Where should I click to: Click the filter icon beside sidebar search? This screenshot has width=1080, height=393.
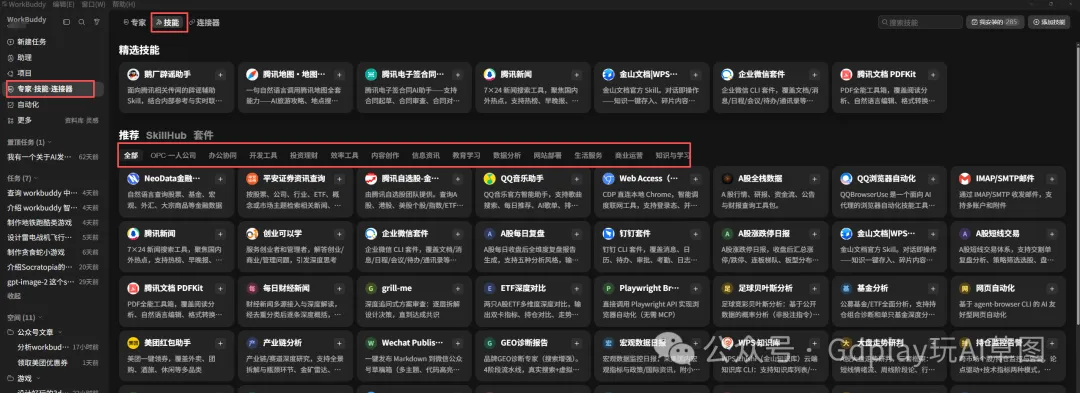[97, 22]
